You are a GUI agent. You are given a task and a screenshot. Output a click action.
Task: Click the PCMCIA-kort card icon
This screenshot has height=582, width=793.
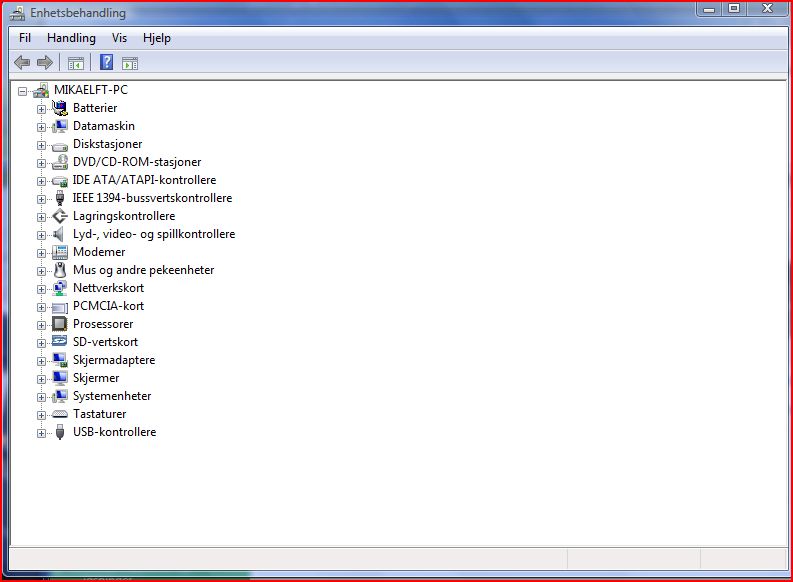60,307
